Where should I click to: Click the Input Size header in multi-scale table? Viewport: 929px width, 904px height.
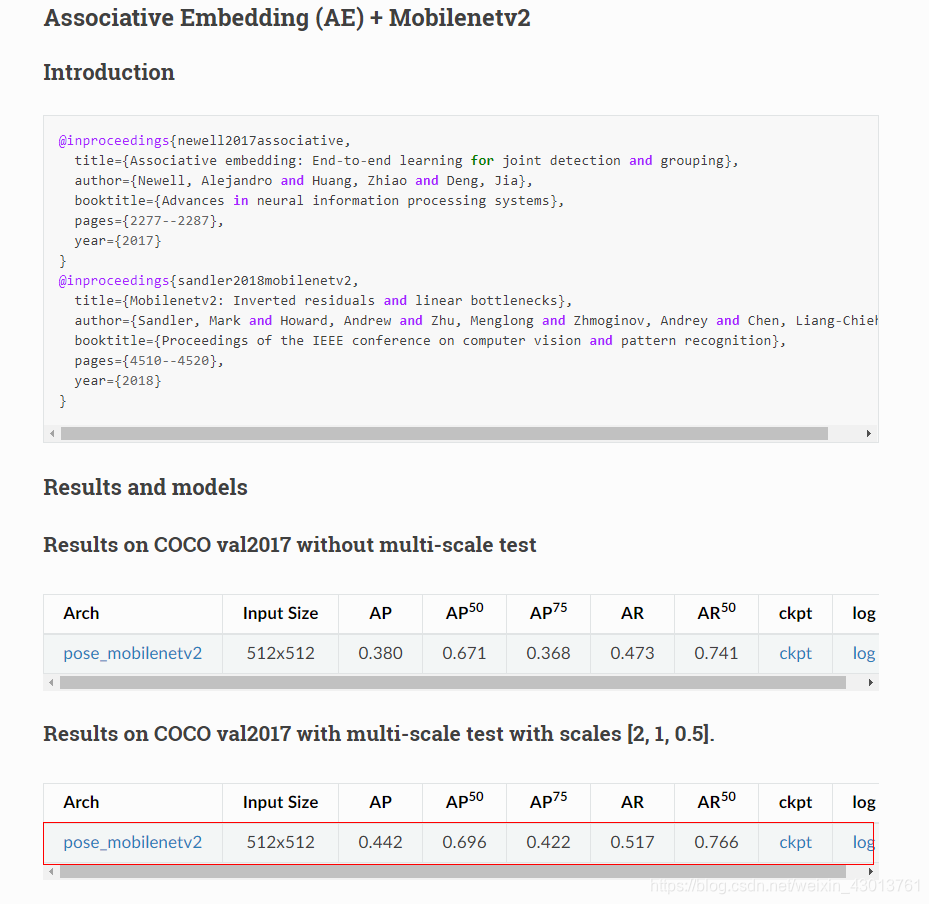(280, 802)
